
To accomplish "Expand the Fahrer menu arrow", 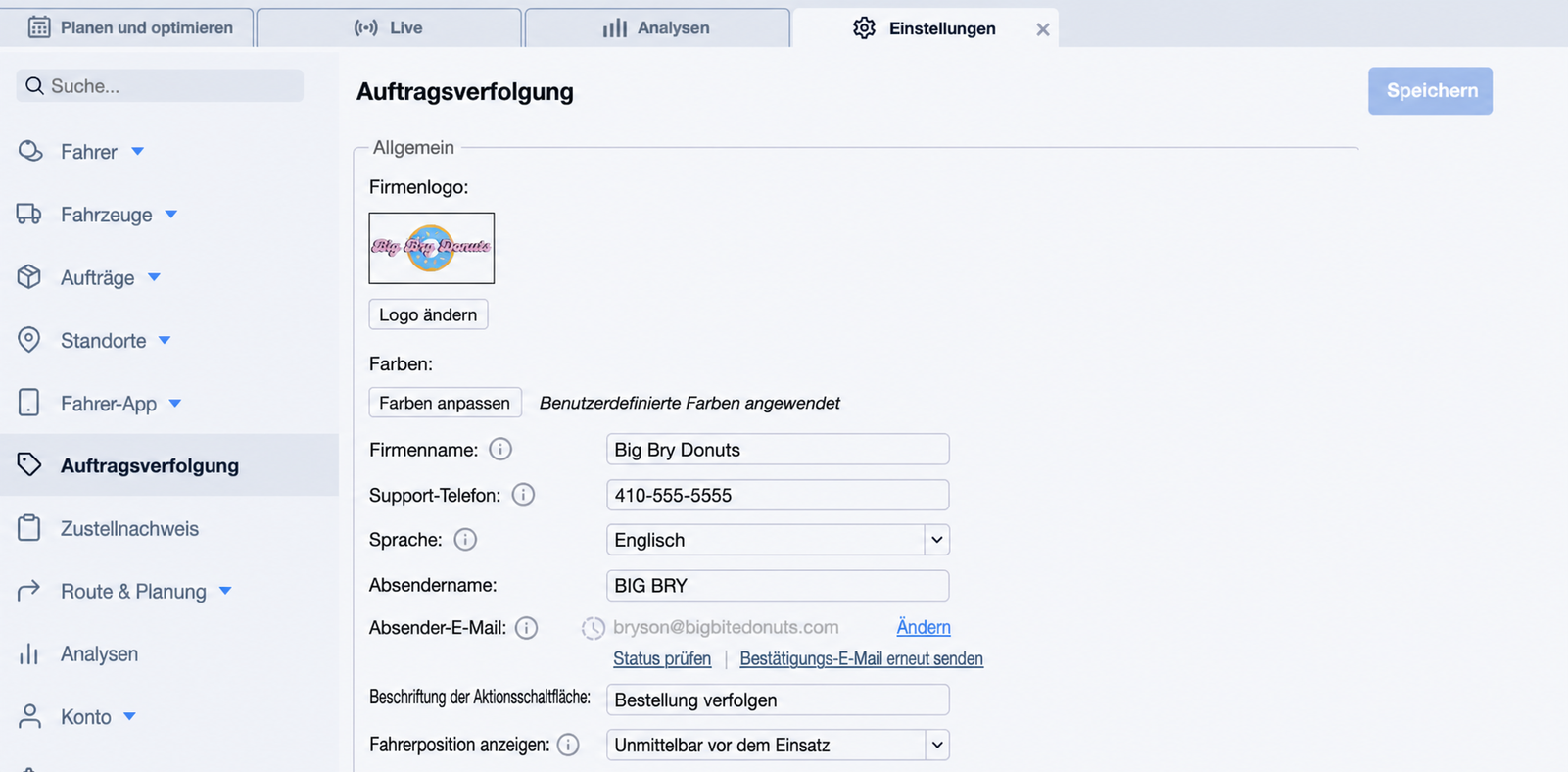I will click(137, 152).
